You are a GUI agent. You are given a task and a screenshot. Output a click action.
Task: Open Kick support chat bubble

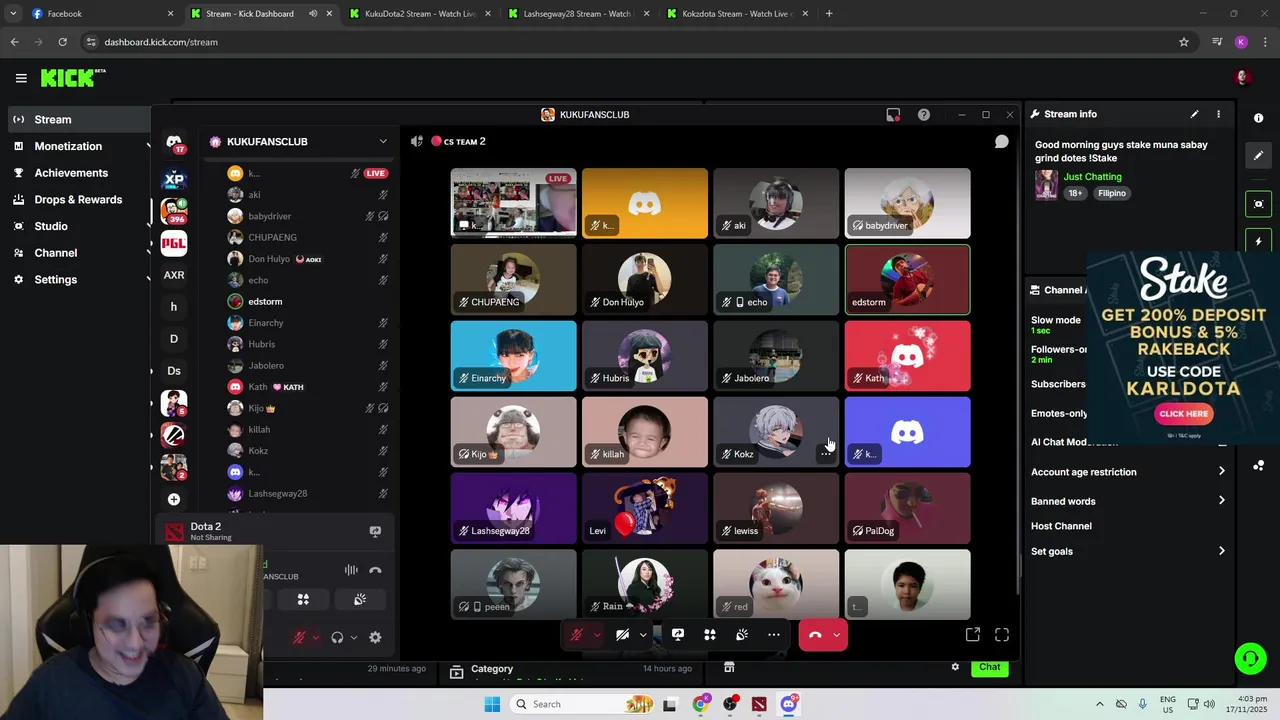point(1250,658)
